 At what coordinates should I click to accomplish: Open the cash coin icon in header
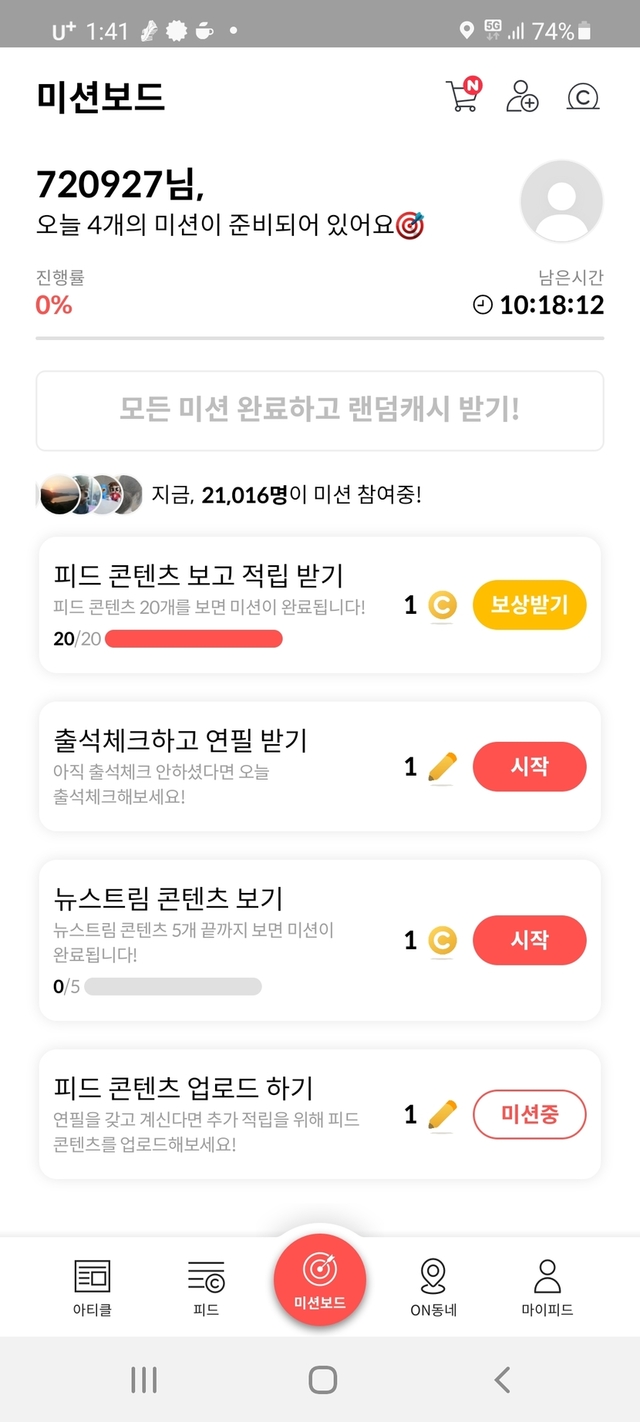[x=582, y=96]
